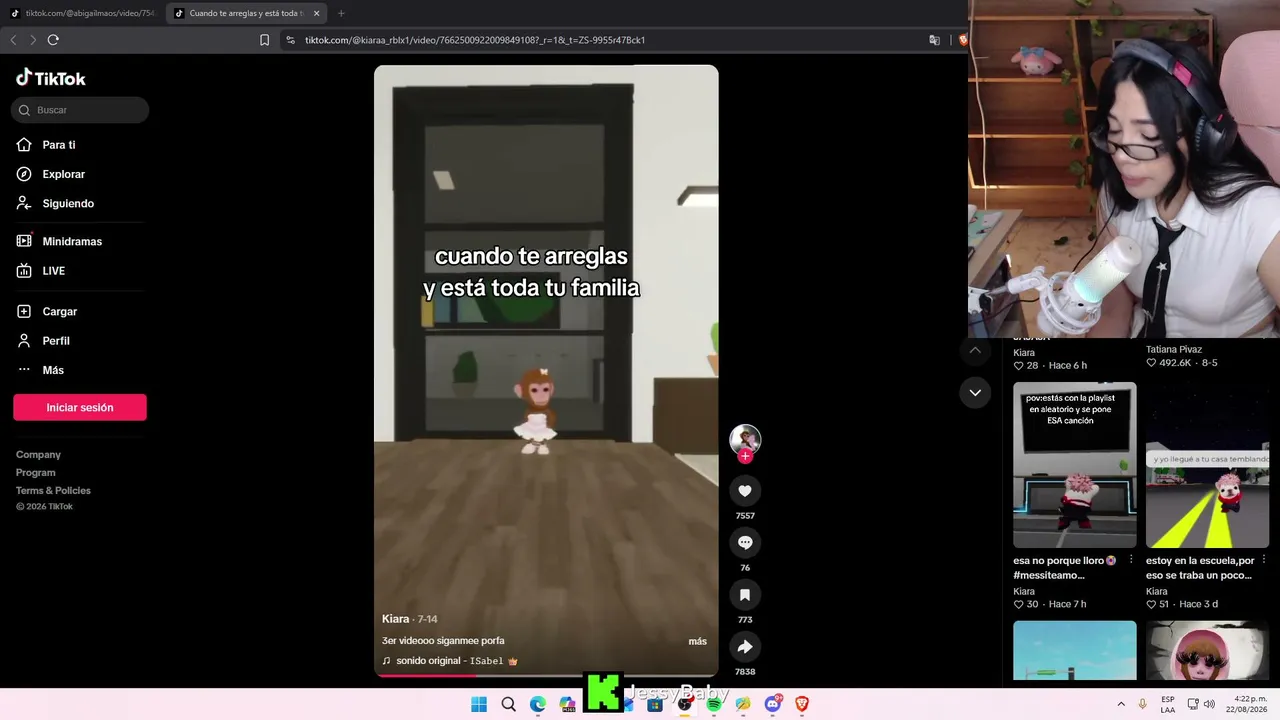Click the Iniciar sesión button
1280x720 pixels.
tap(80, 407)
